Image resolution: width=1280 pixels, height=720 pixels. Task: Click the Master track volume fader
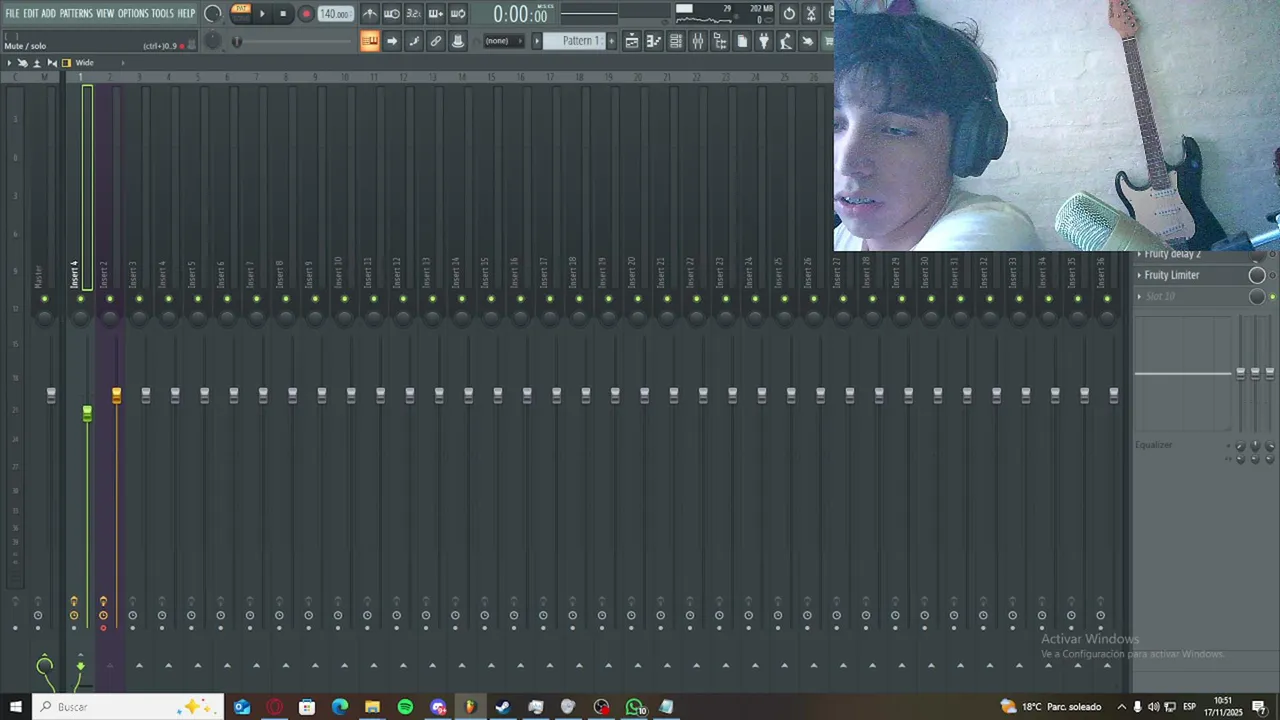(51, 396)
